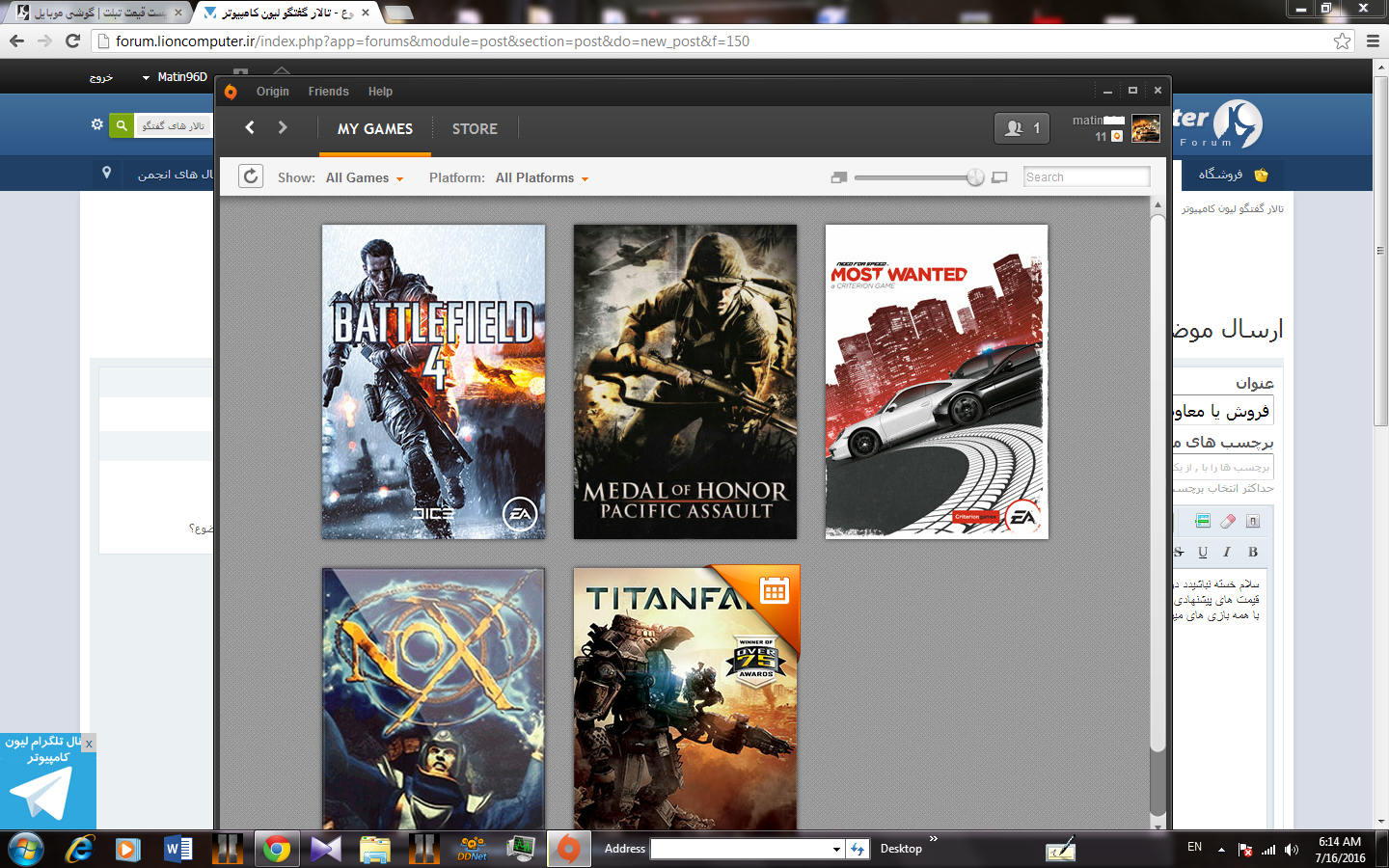Viewport: 1389px width, 868px height.
Task: Open the Origin friends list button
Action: coord(1021,128)
